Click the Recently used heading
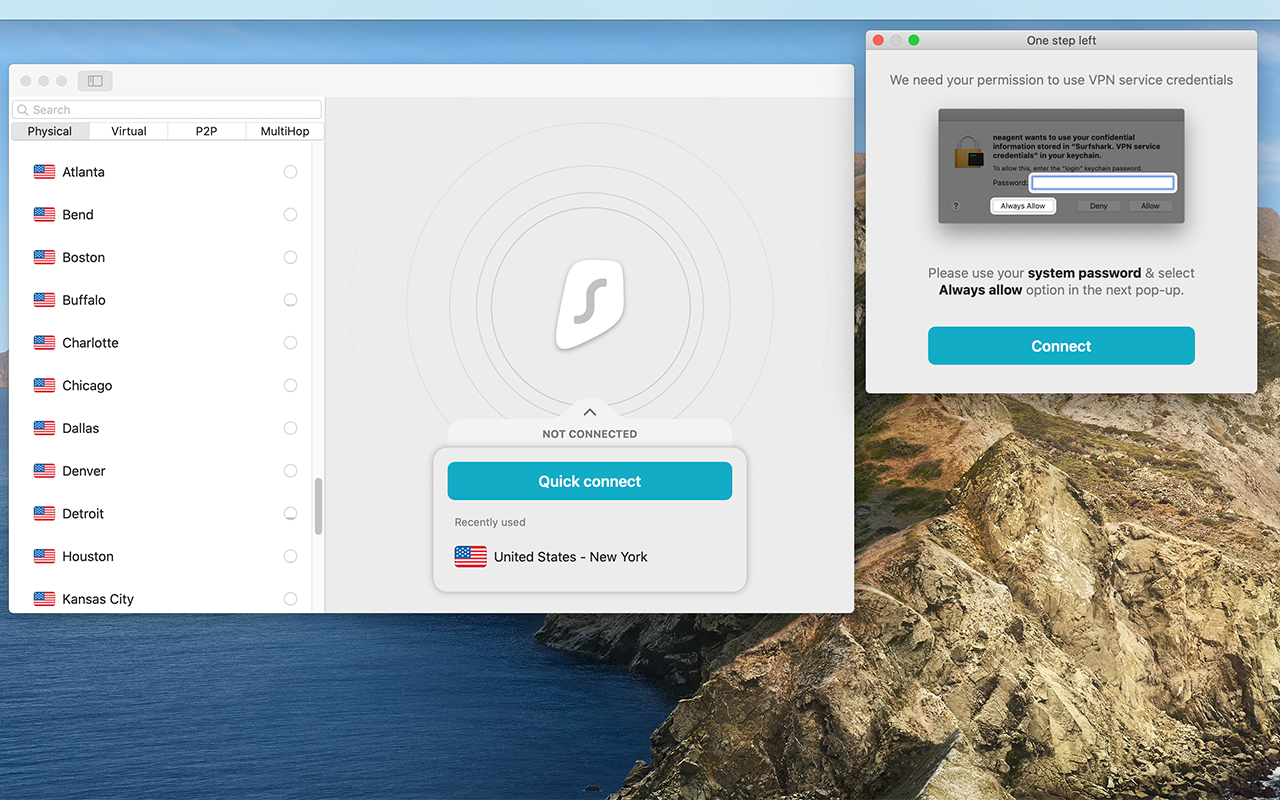This screenshot has height=800, width=1280. click(x=490, y=522)
